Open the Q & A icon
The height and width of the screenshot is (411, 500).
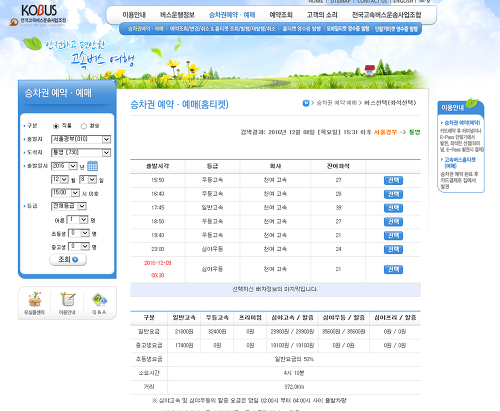[x=99, y=303]
